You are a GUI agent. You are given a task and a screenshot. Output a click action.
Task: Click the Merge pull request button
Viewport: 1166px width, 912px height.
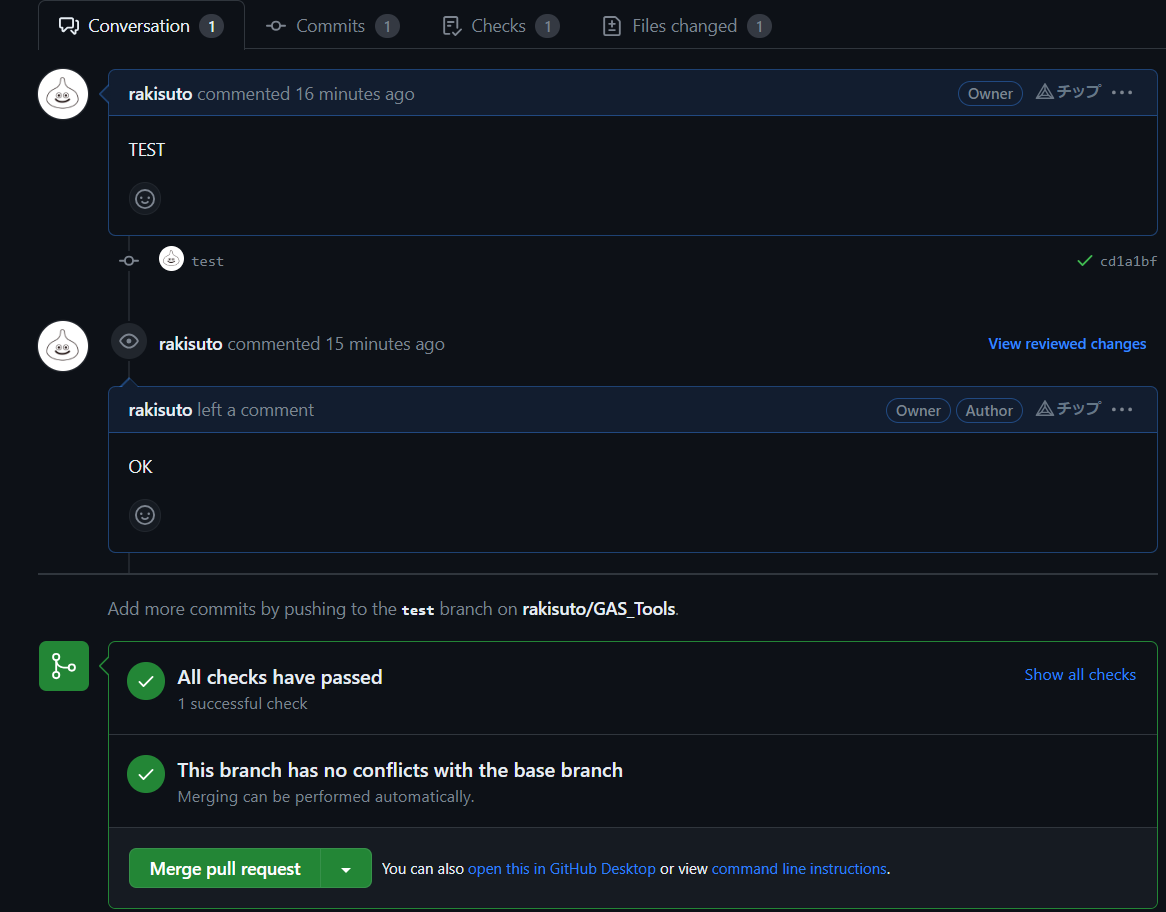(224, 868)
